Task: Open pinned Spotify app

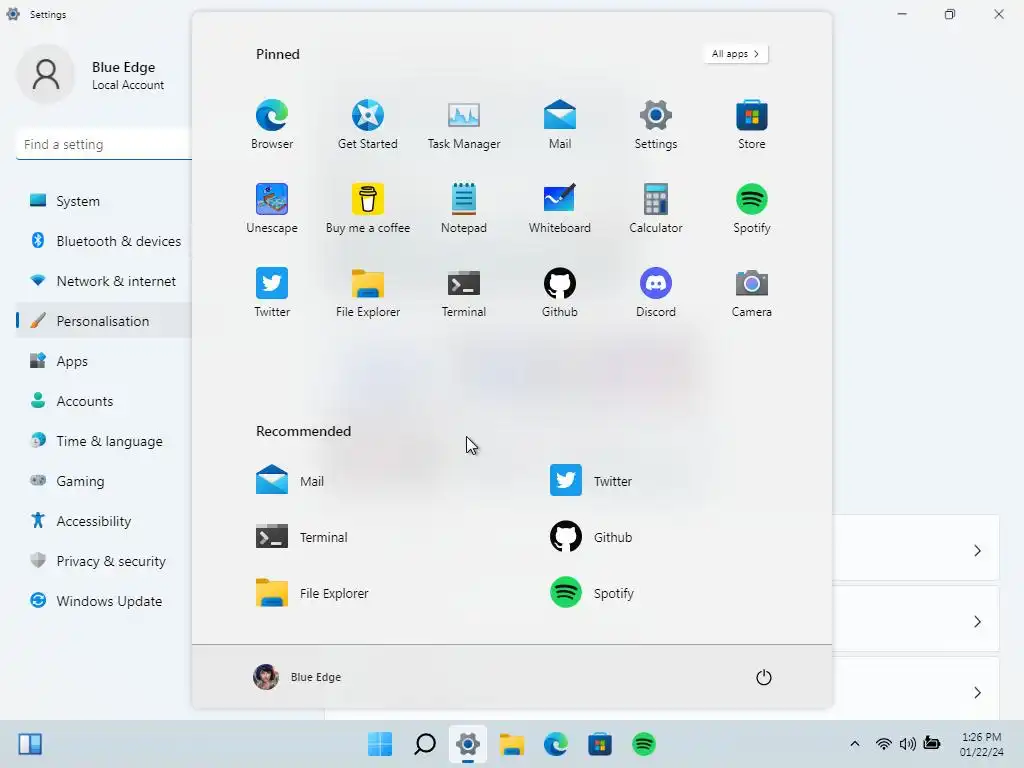Action: pyautogui.click(x=752, y=208)
